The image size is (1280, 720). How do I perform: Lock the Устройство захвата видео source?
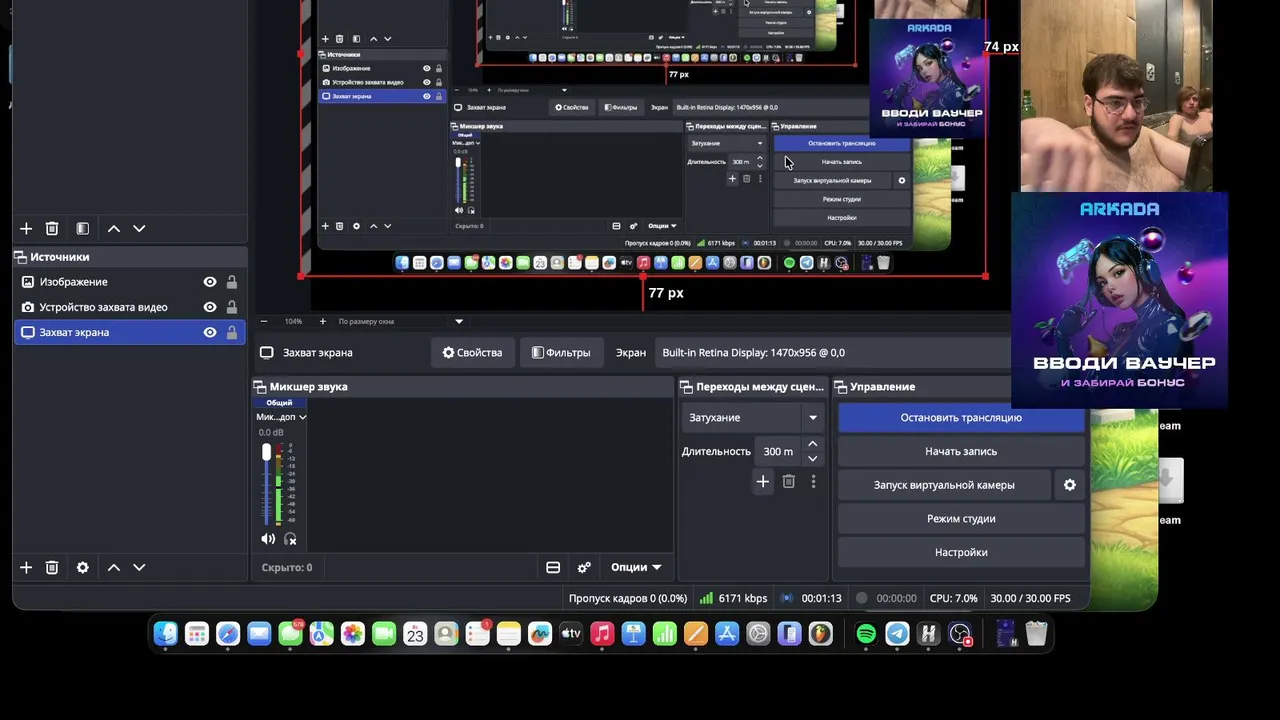[x=232, y=307]
